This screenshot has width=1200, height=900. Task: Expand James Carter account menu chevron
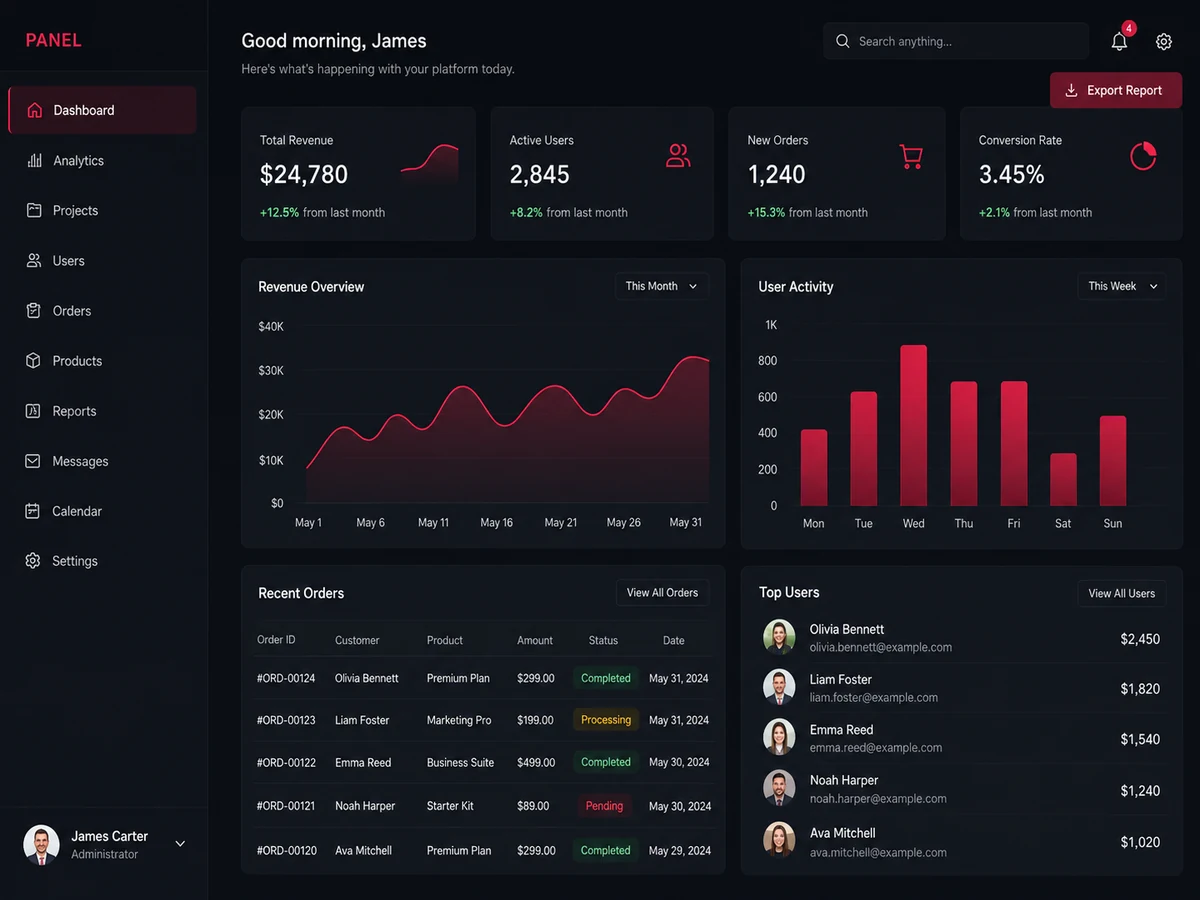[x=180, y=844]
